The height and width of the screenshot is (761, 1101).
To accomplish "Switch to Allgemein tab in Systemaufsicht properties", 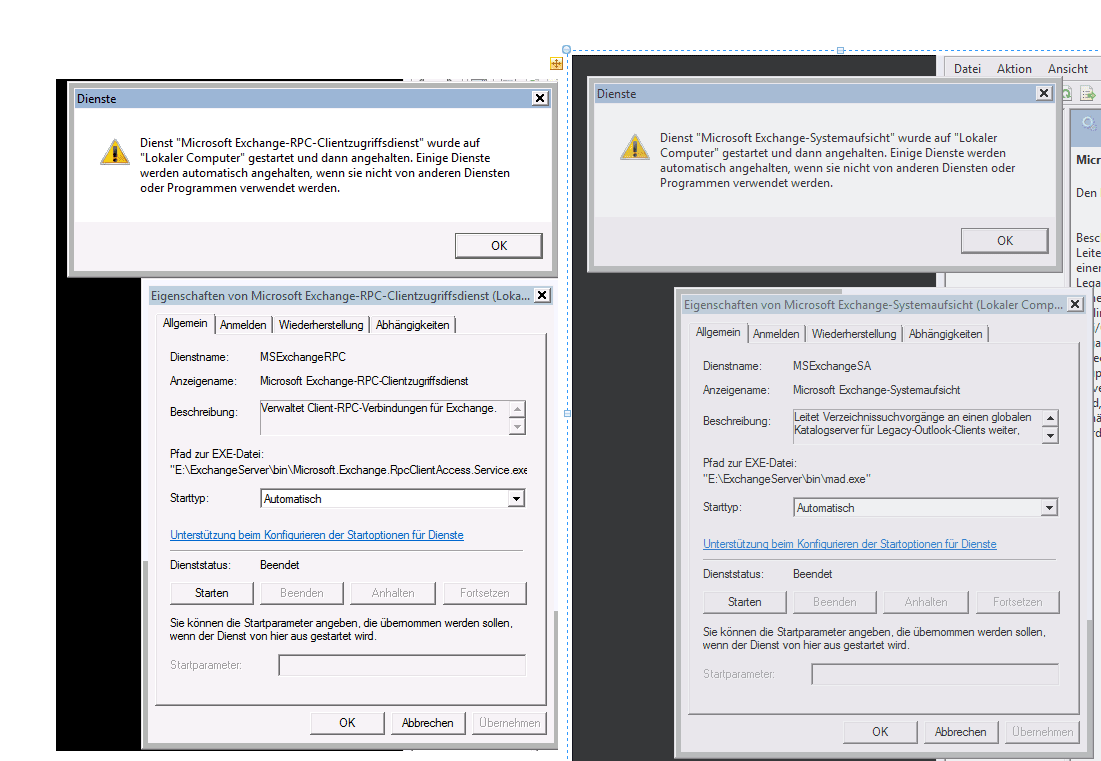I will (718, 332).
